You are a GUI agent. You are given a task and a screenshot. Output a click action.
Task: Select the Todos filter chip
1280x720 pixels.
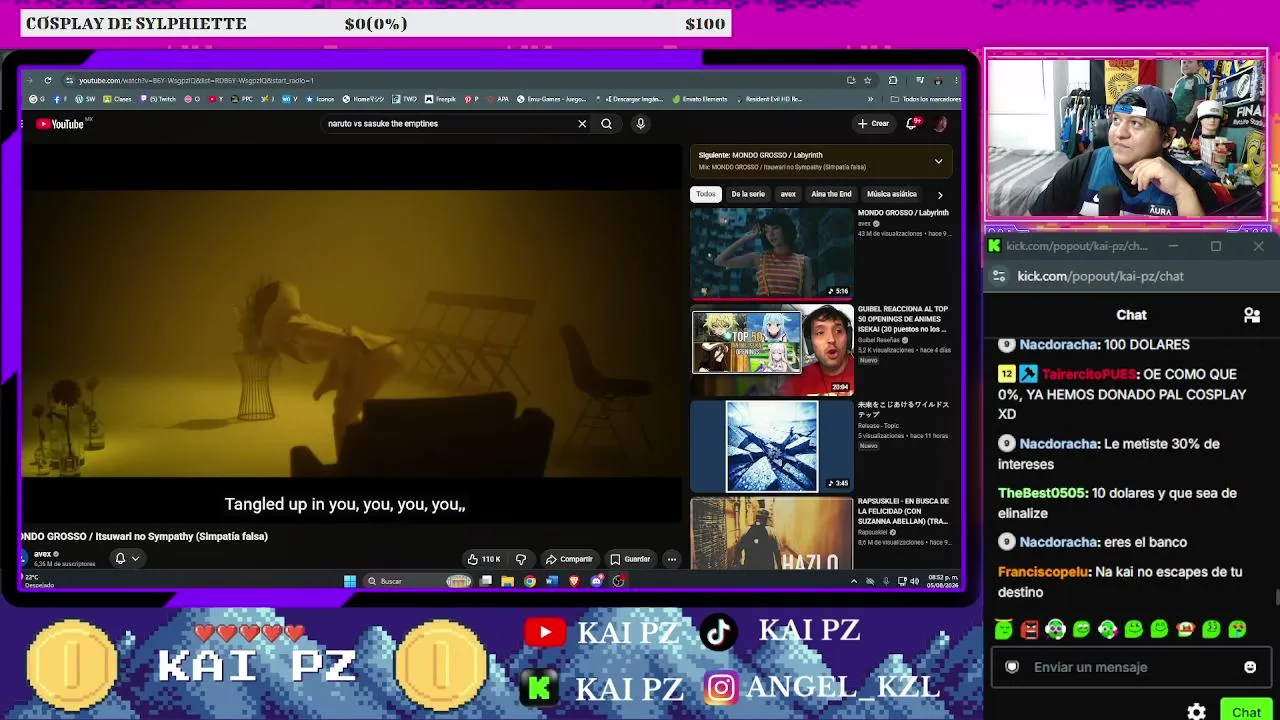coord(706,194)
